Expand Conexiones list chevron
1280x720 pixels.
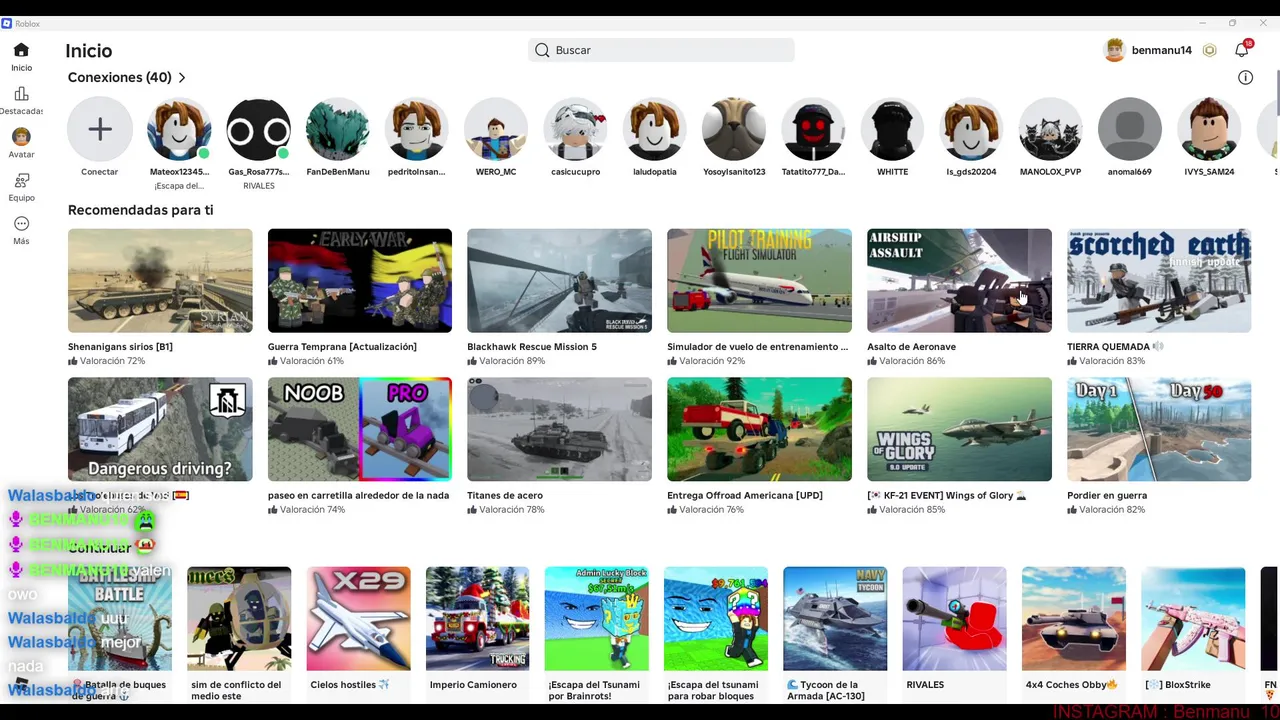182,77
